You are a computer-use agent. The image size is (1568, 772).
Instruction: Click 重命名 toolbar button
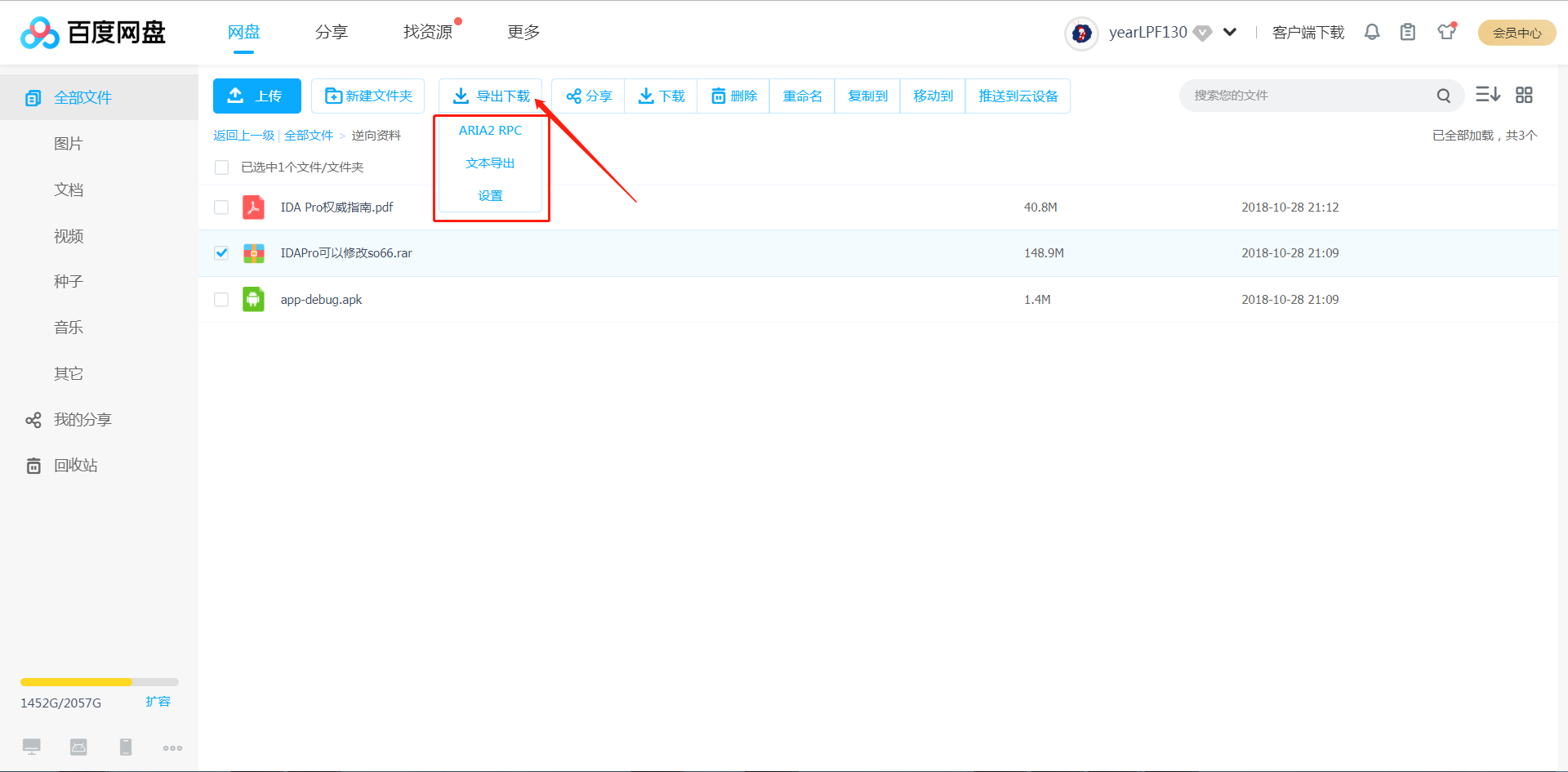coord(802,96)
